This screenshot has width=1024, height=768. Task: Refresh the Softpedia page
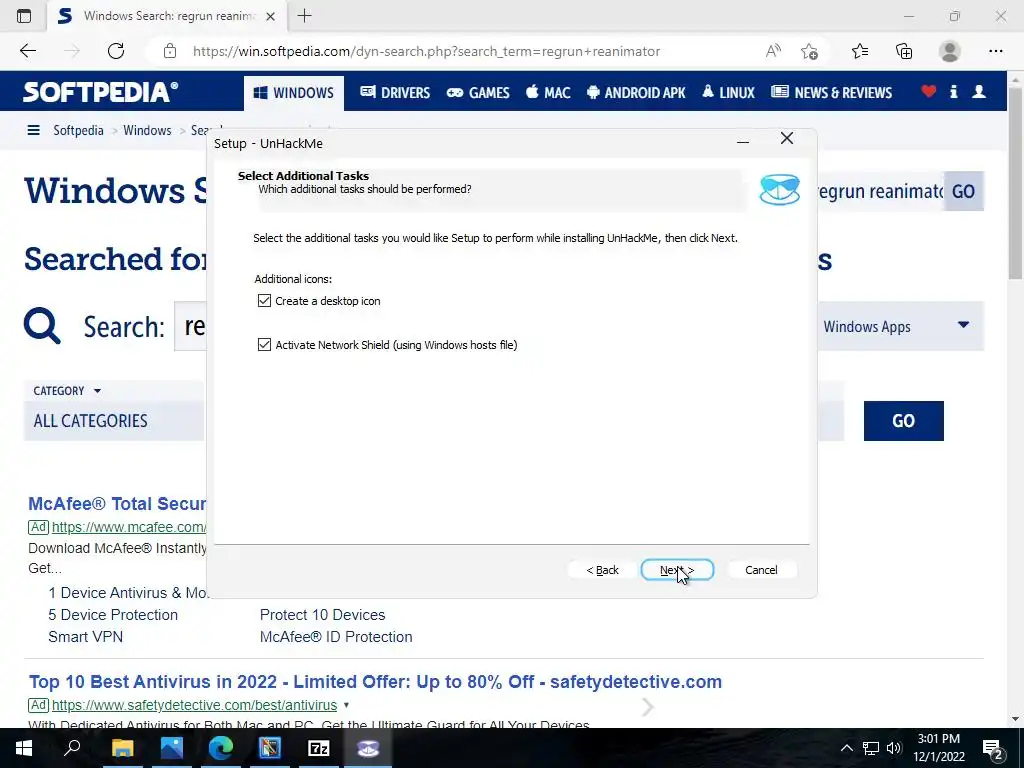pyautogui.click(x=116, y=51)
